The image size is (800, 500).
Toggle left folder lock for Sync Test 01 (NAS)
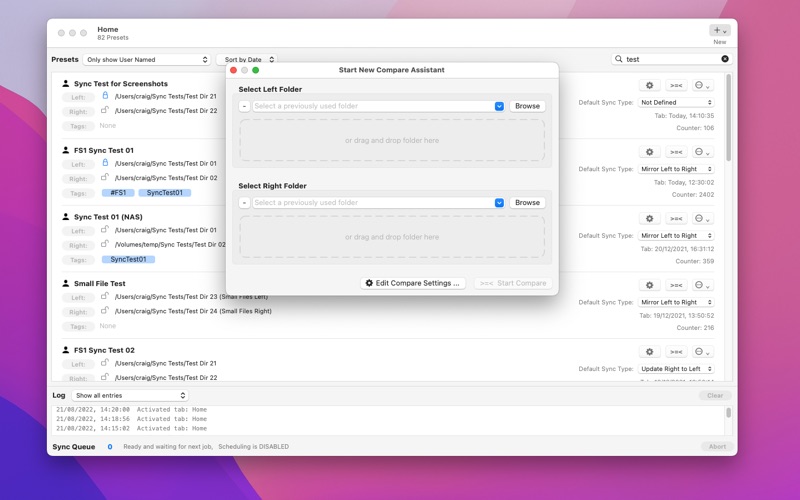[x=105, y=229]
